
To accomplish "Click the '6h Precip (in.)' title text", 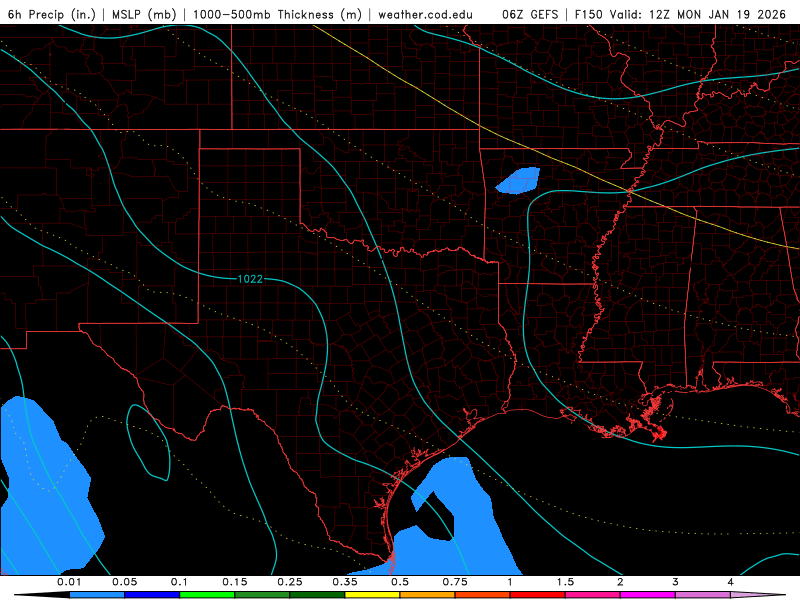I will [52, 14].
